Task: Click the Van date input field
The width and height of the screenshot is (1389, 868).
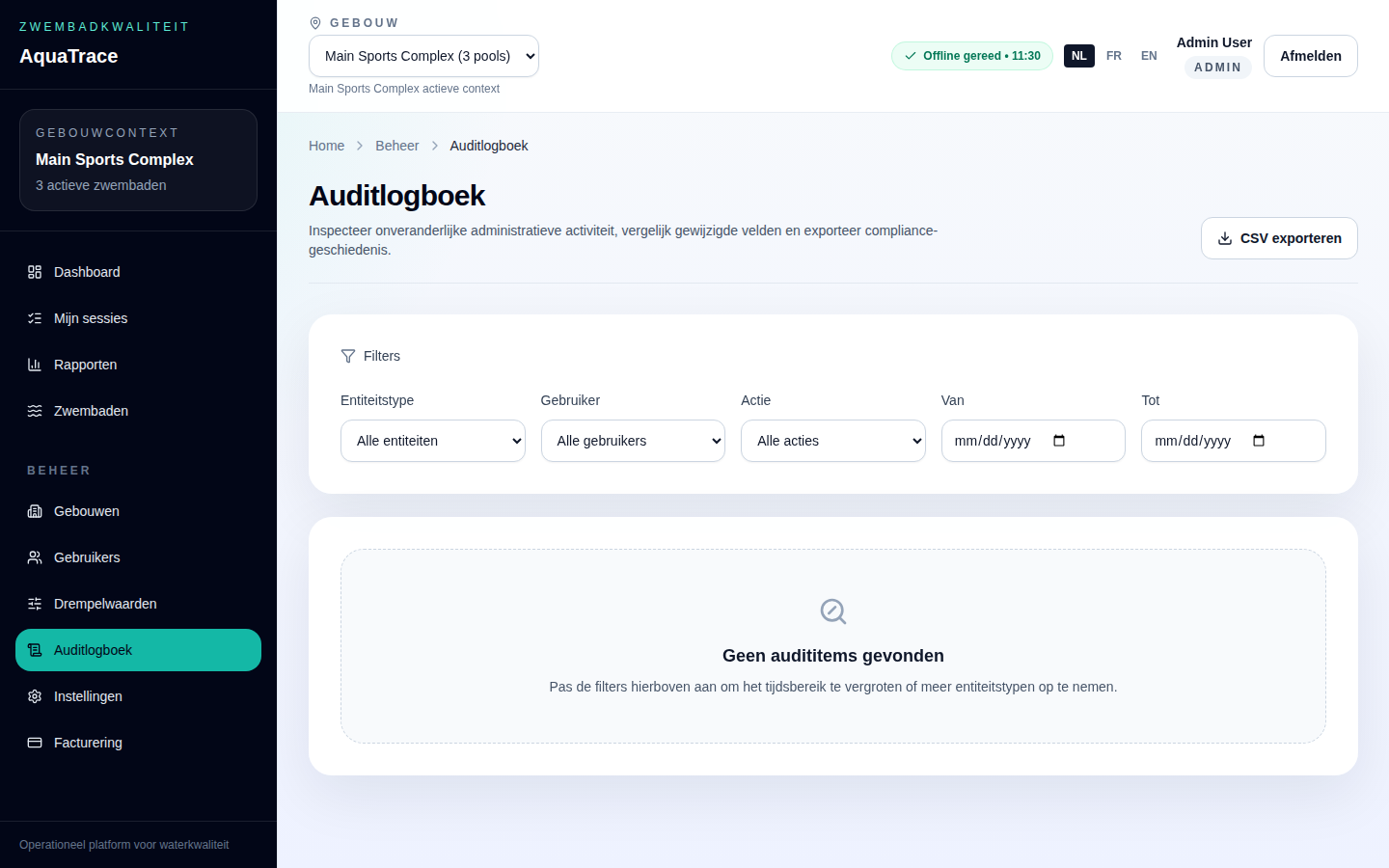Action: click(x=1033, y=441)
